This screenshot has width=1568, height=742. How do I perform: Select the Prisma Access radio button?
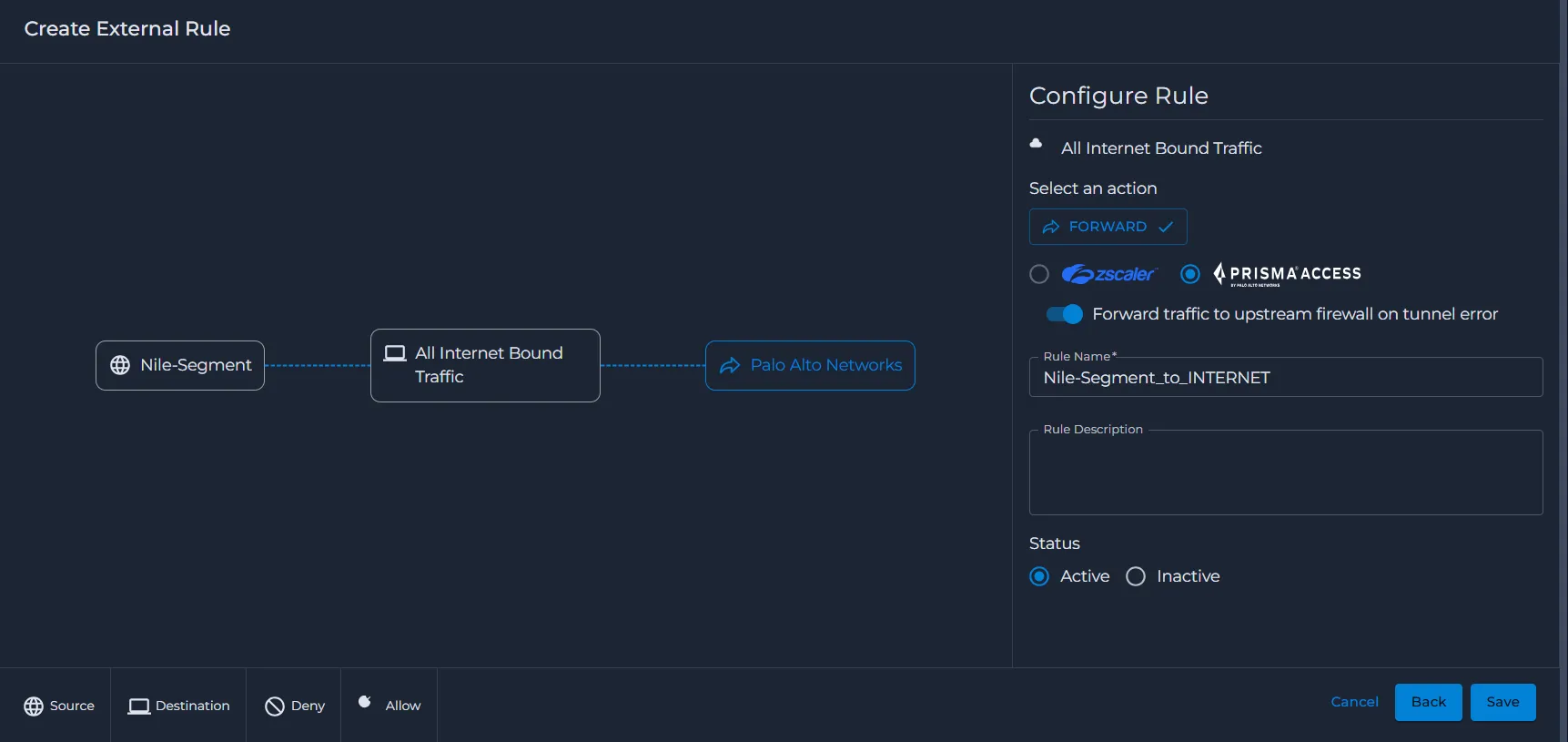(1190, 274)
